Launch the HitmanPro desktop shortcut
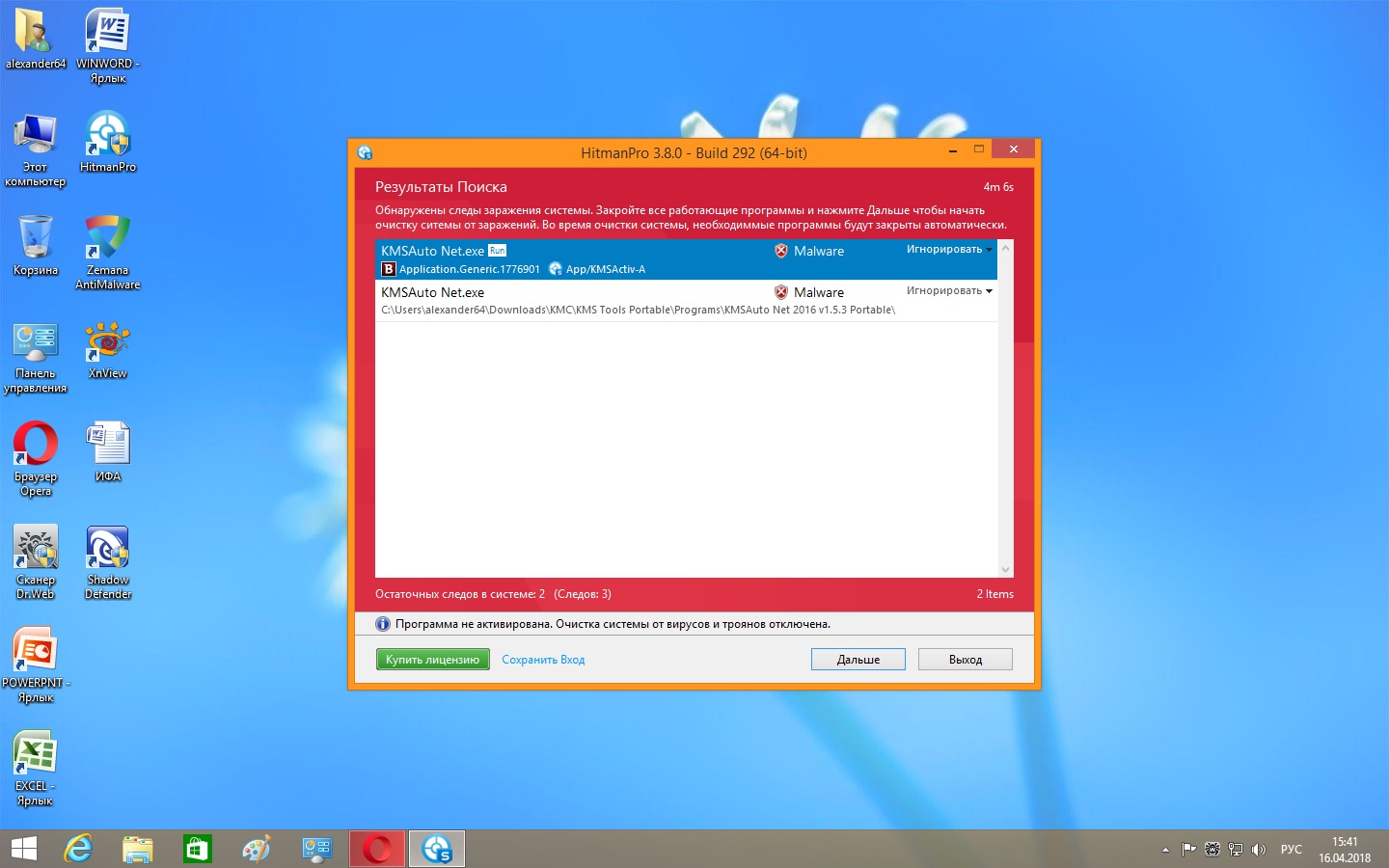 [108, 142]
